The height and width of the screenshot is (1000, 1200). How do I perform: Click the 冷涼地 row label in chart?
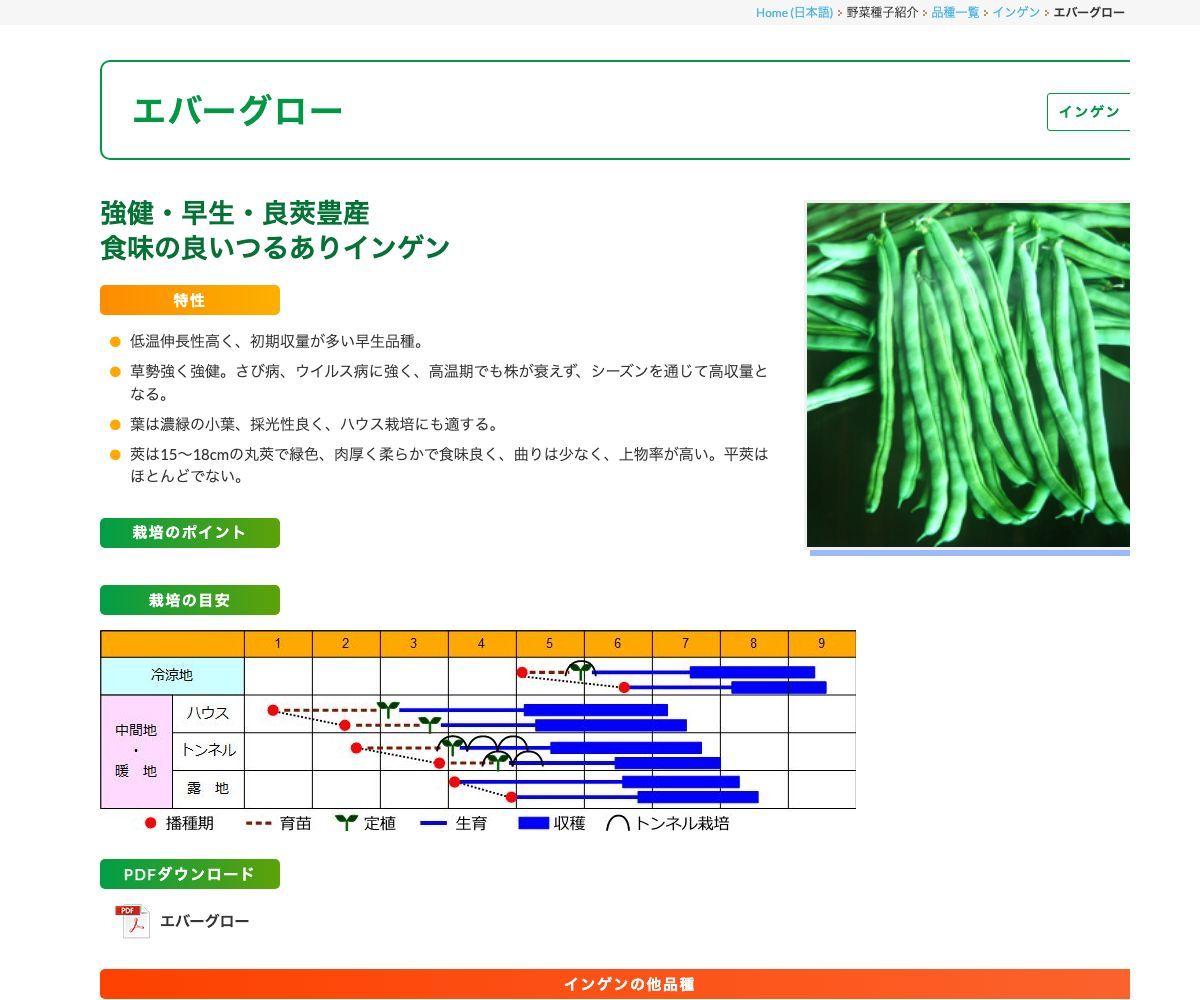(x=172, y=676)
